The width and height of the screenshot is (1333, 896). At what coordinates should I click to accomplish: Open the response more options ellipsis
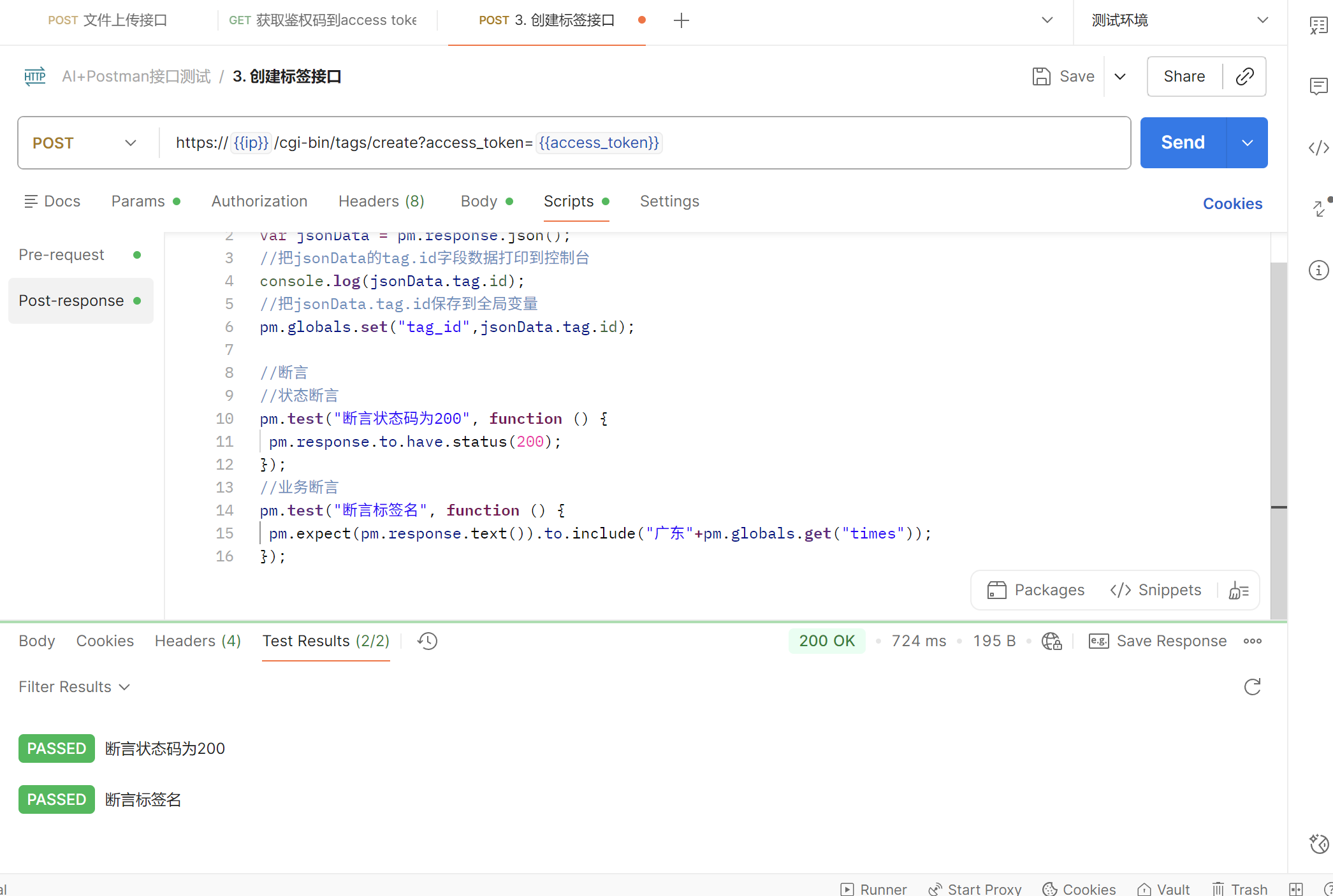click(1253, 641)
